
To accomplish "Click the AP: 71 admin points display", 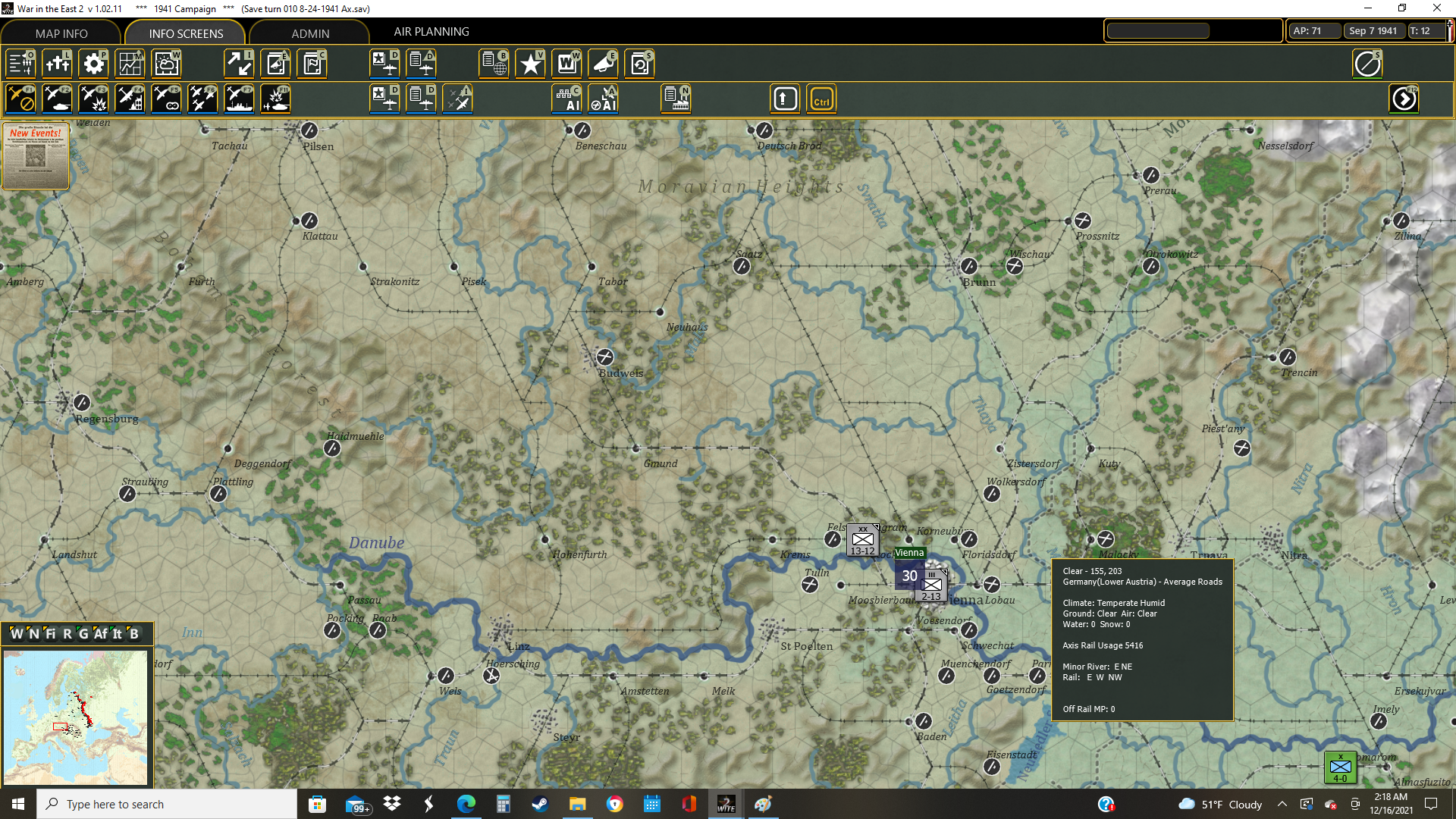I will [x=1314, y=31].
